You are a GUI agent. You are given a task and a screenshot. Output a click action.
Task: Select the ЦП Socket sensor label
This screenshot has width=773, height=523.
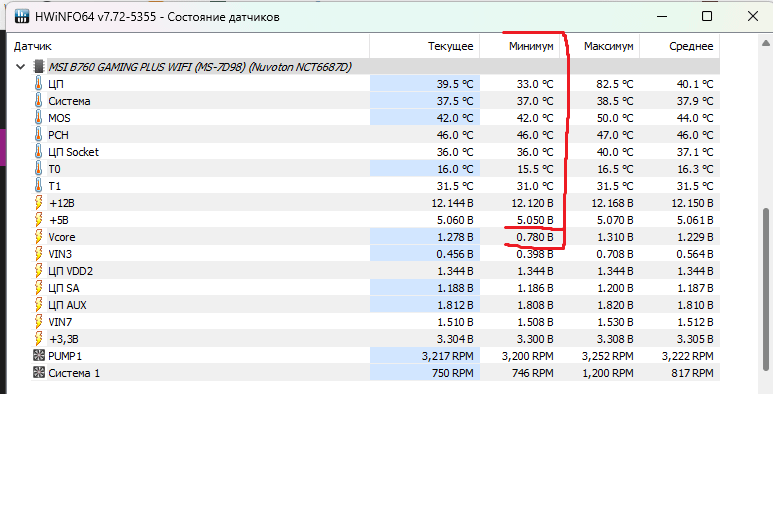[x=73, y=152]
